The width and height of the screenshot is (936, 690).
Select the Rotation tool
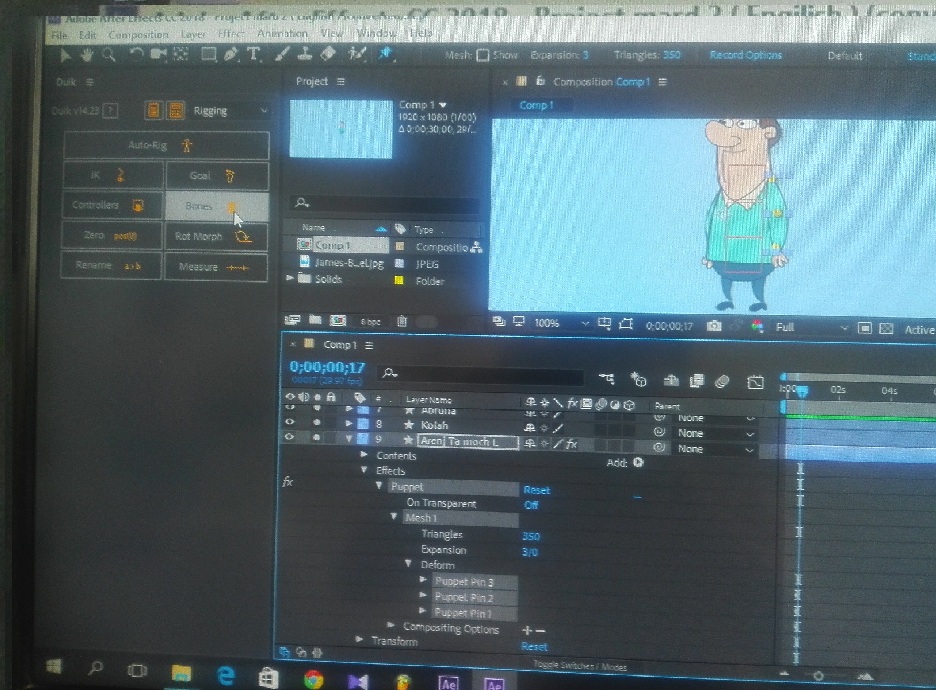tap(137, 54)
